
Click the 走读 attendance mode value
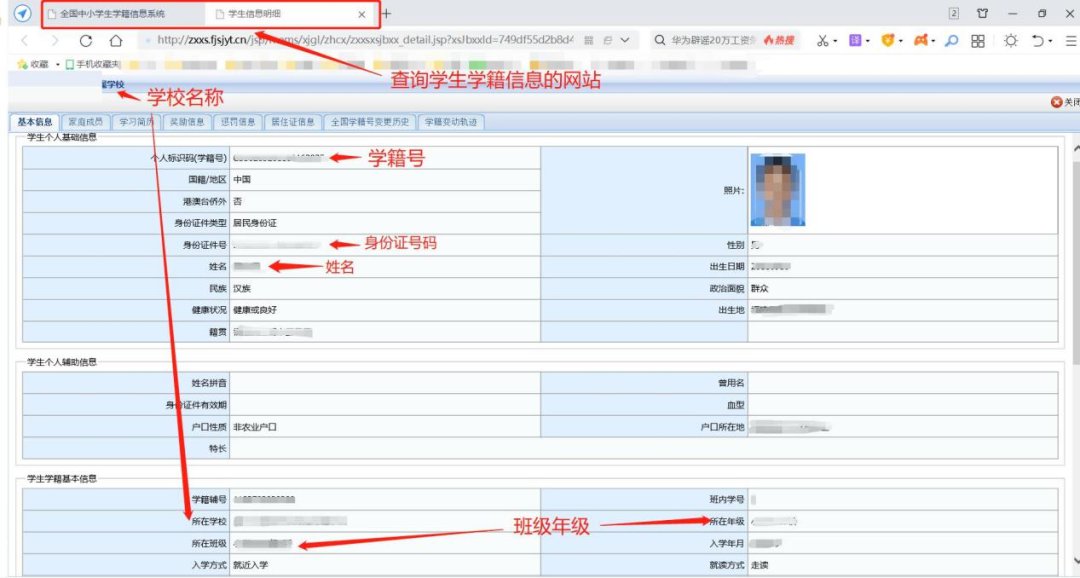(x=760, y=566)
